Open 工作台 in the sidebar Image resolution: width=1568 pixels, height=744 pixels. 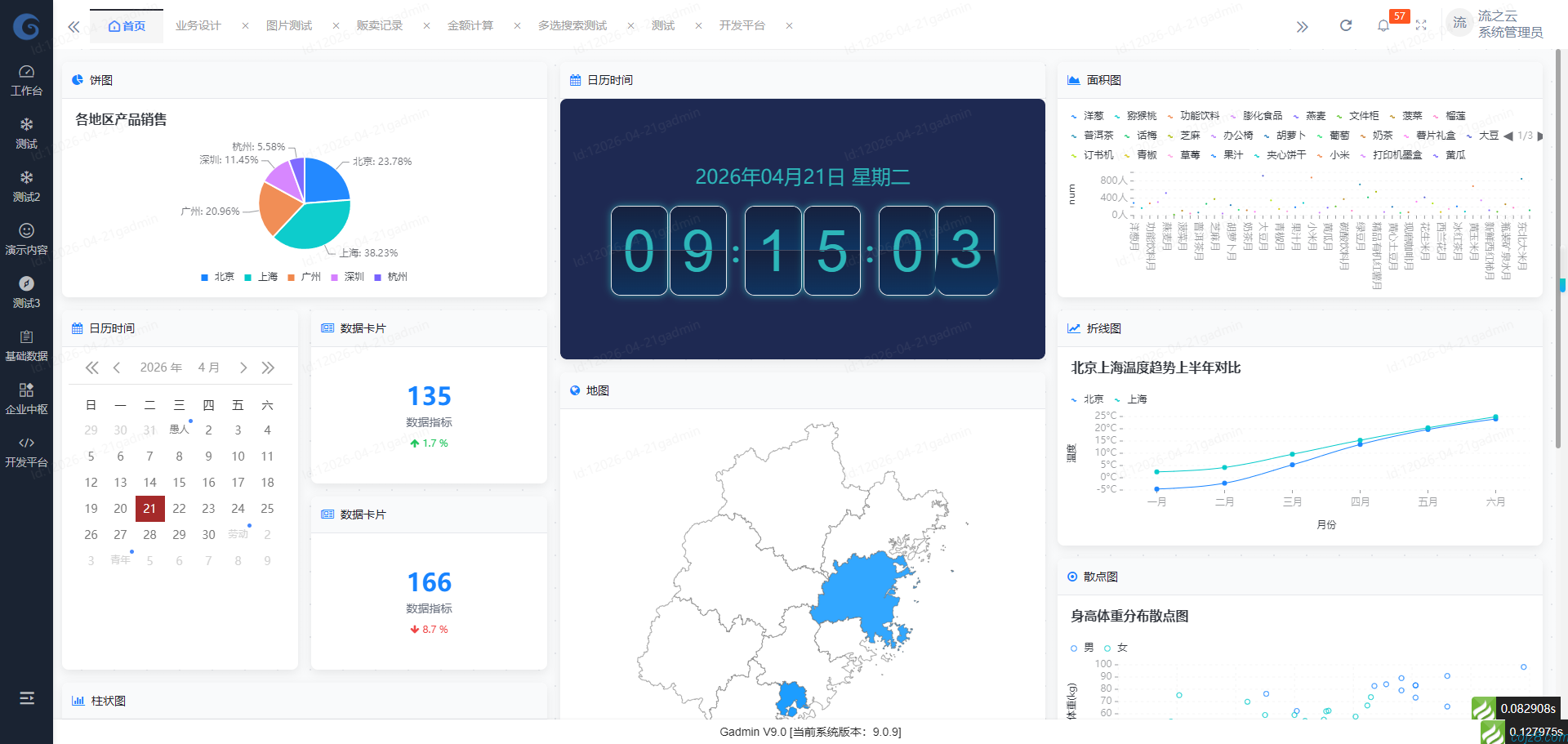coord(26,80)
